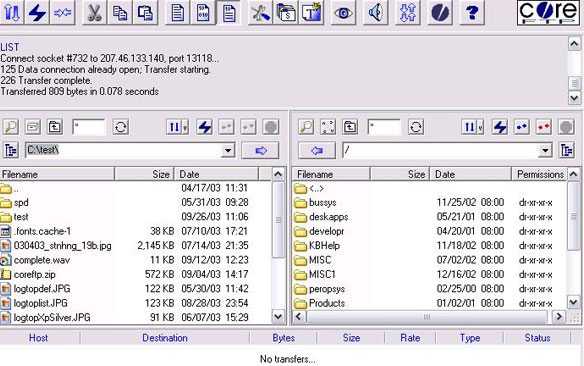Viewport: 584px width, 366px height.
Task: Open the session windows icon
Action: [286, 13]
